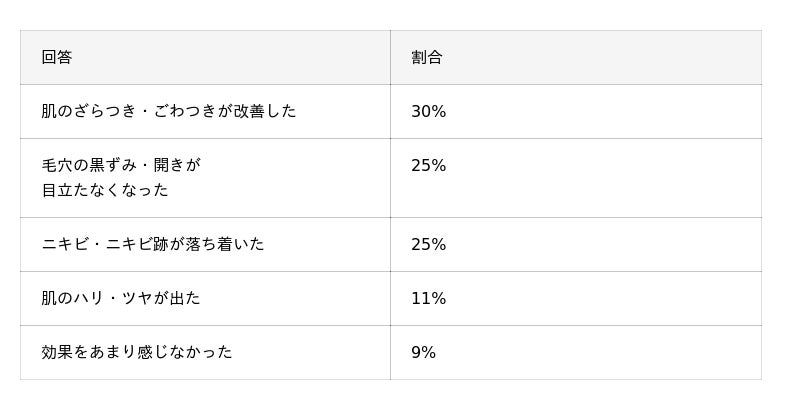
Task: Click the word 肌 in ハリ row
Action: point(49,298)
